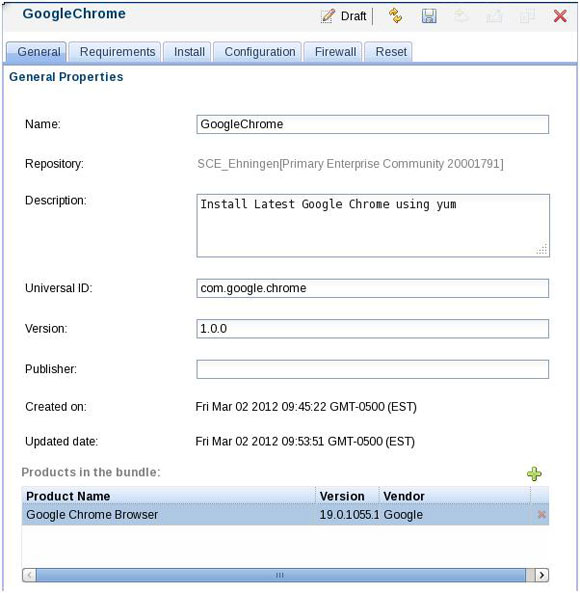Screen dimensions: 580x593
Task: Click the Description text area
Action: 373,225
